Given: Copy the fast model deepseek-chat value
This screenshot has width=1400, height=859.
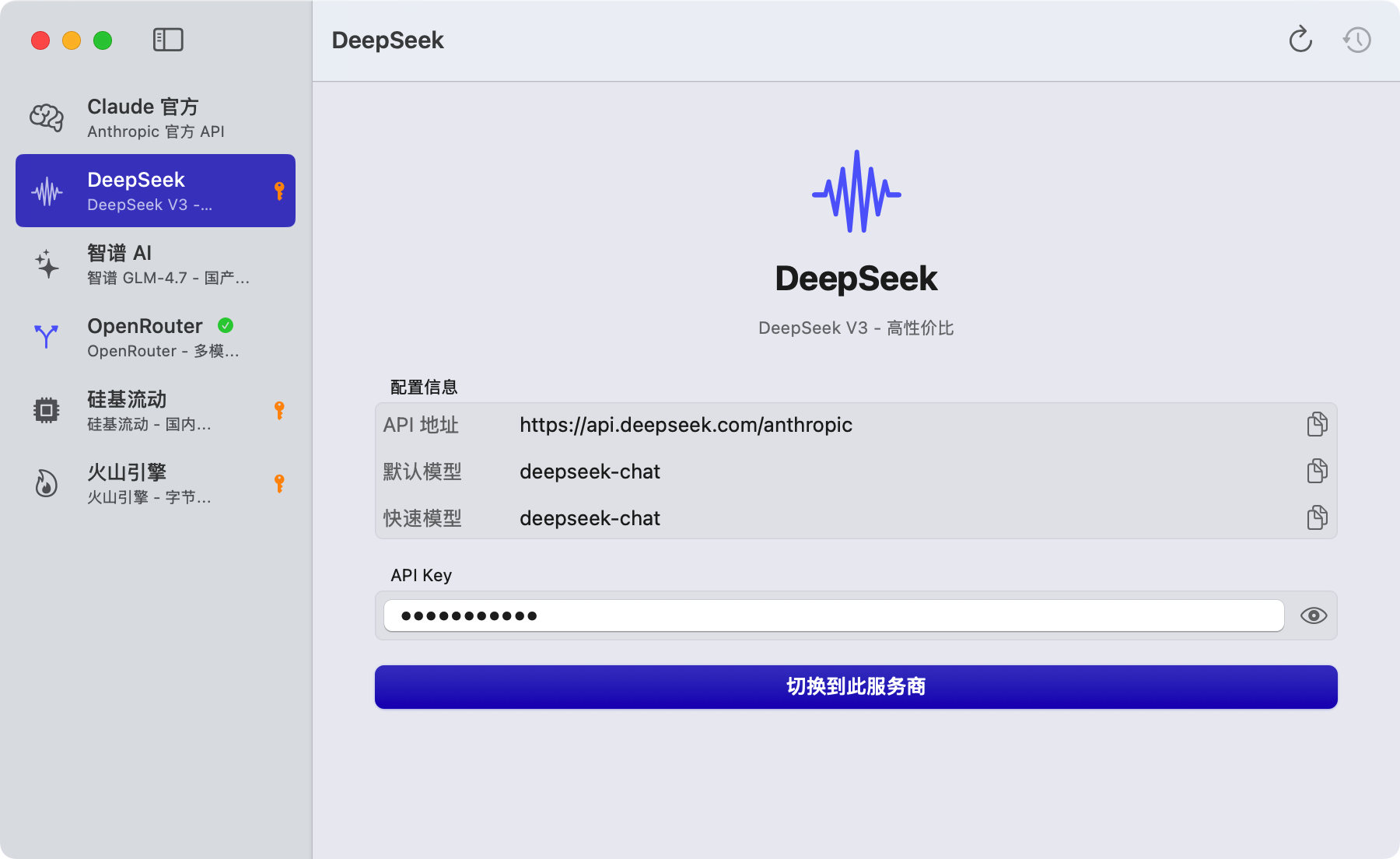Looking at the screenshot, I should (1317, 517).
